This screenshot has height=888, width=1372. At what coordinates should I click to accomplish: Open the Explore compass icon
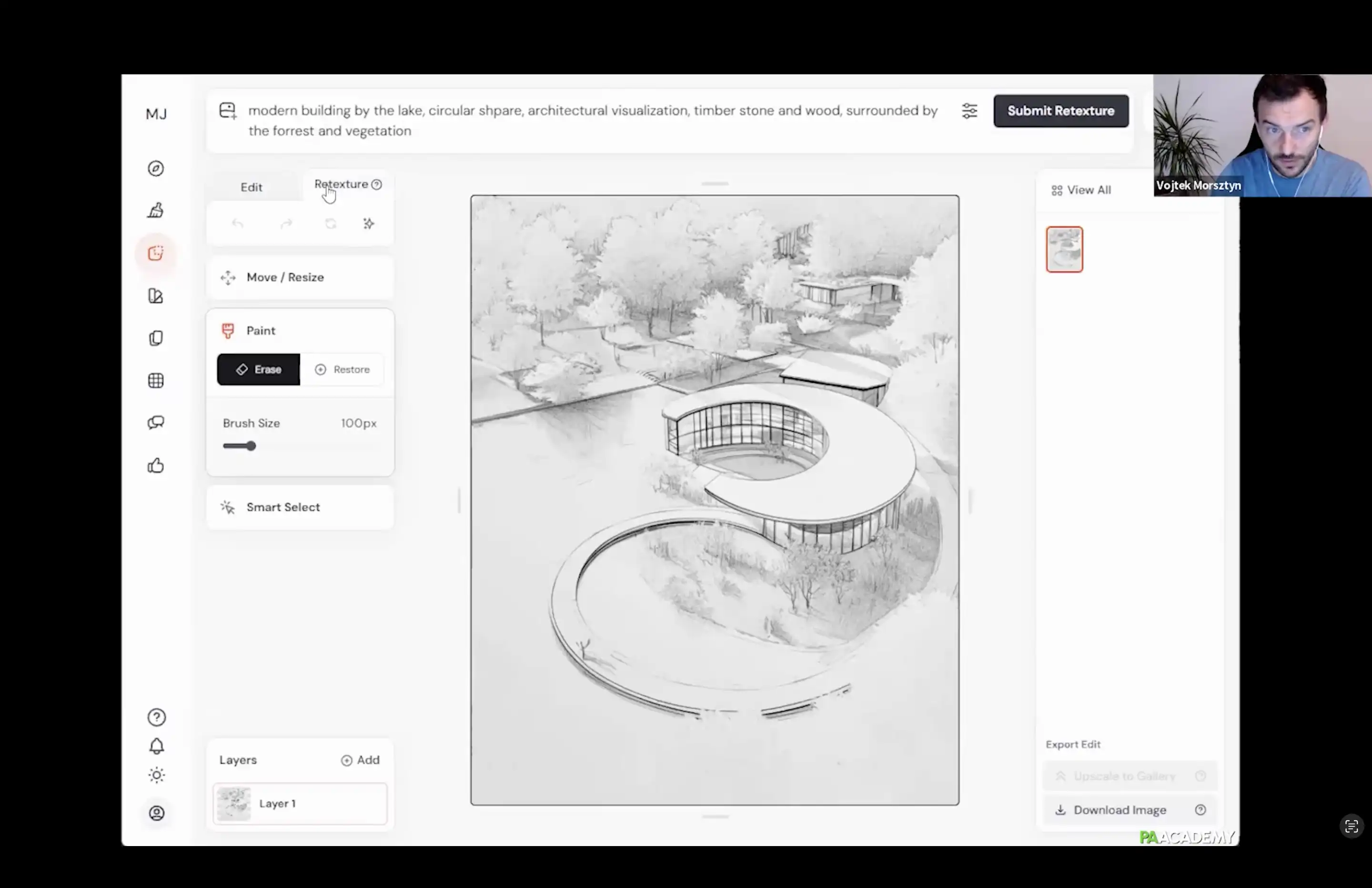pos(156,168)
